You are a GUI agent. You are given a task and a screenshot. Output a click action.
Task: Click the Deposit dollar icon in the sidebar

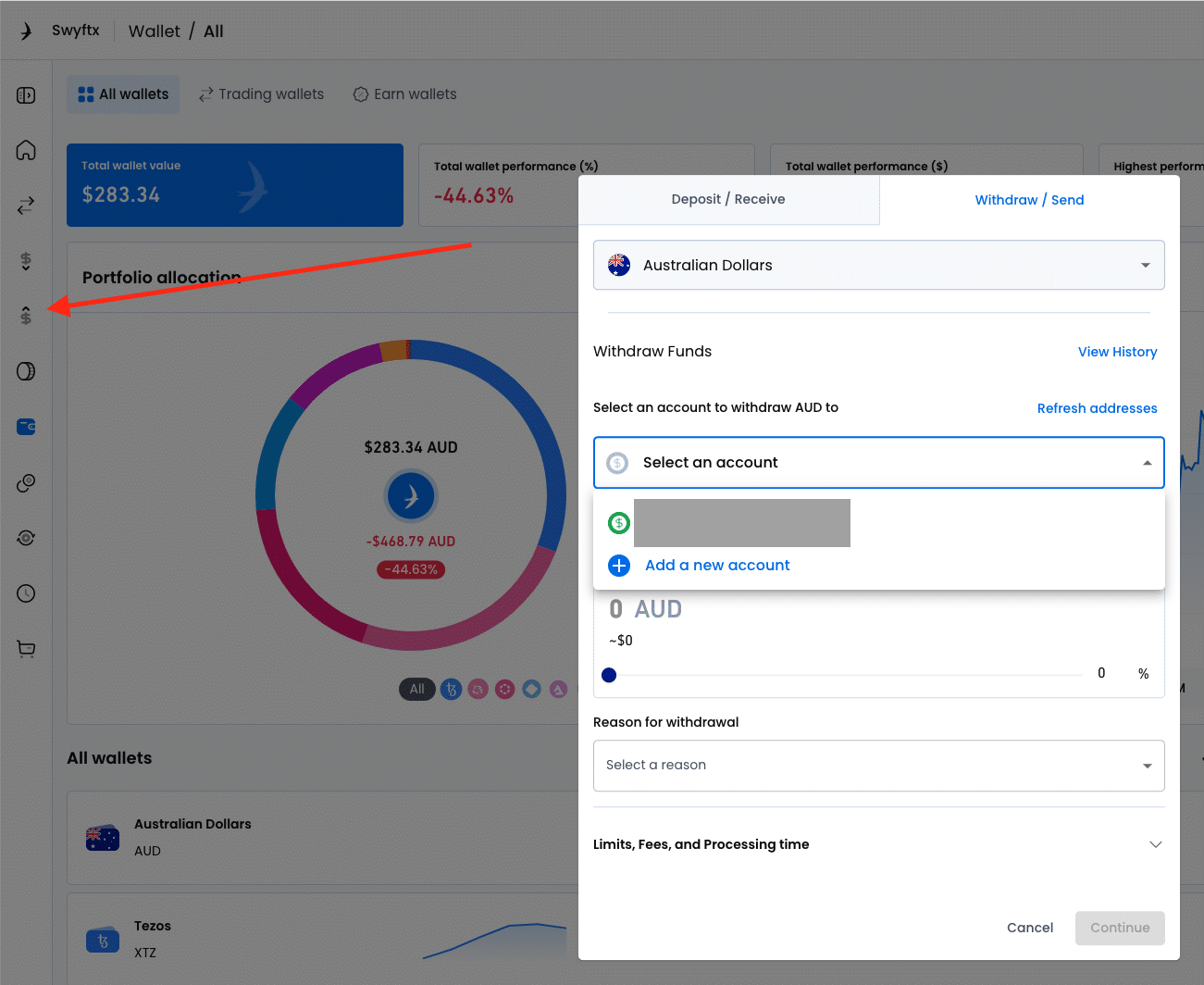26,261
